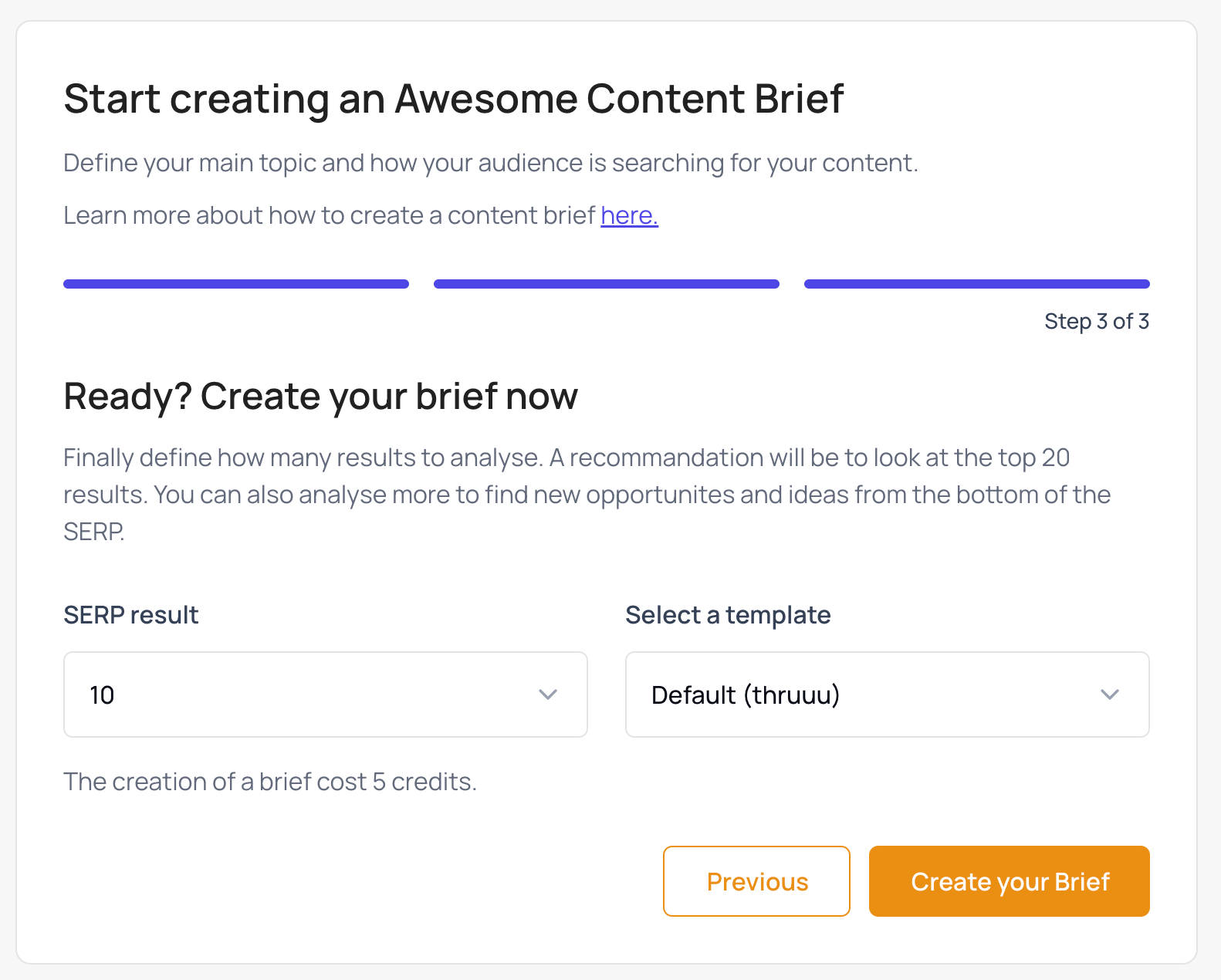Select the value 10 in SERP result
This screenshot has width=1221, height=980.
(x=103, y=694)
